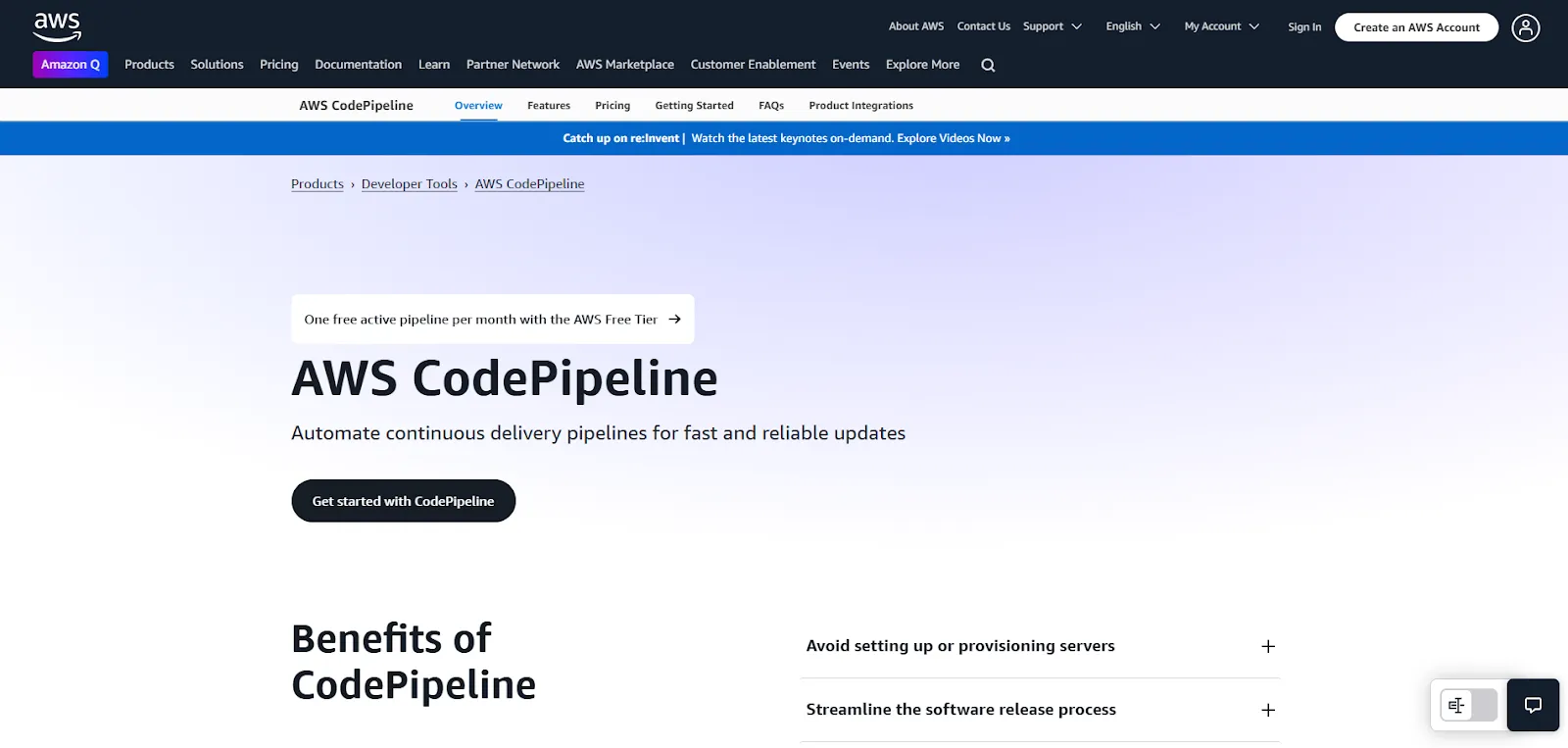1568x748 pixels.
Task: Open Customer Enablement menu
Action: [753, 65]
